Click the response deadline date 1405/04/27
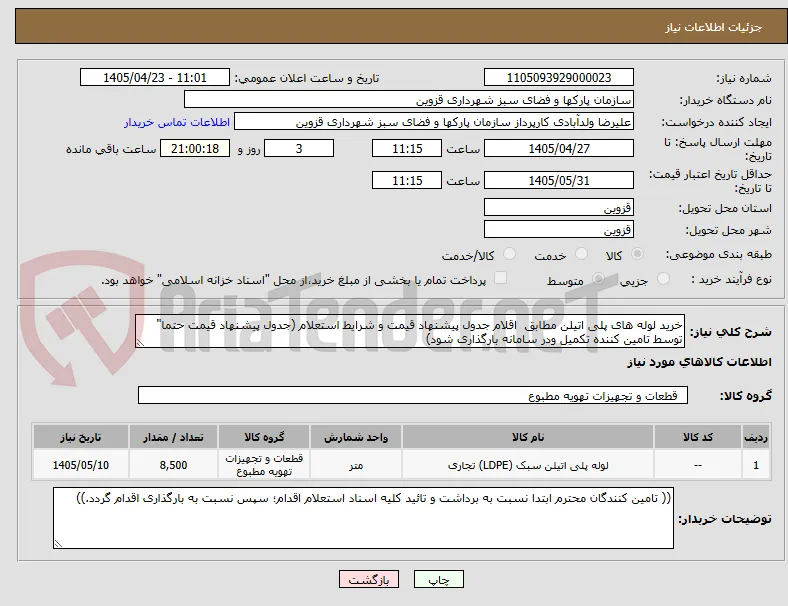The height and width of the screenshot is (606, 788). click(x=559, y=148)
